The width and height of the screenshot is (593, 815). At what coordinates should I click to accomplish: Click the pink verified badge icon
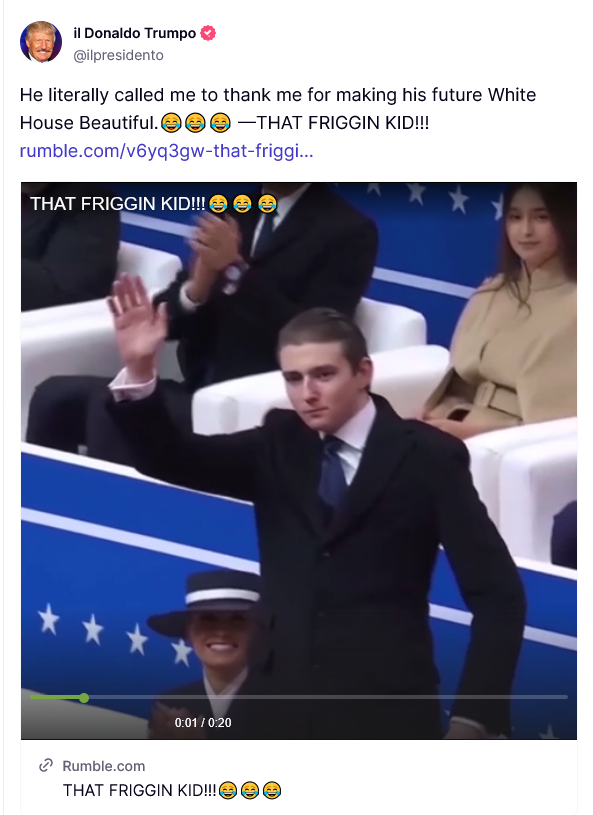(x=208, y=33)
